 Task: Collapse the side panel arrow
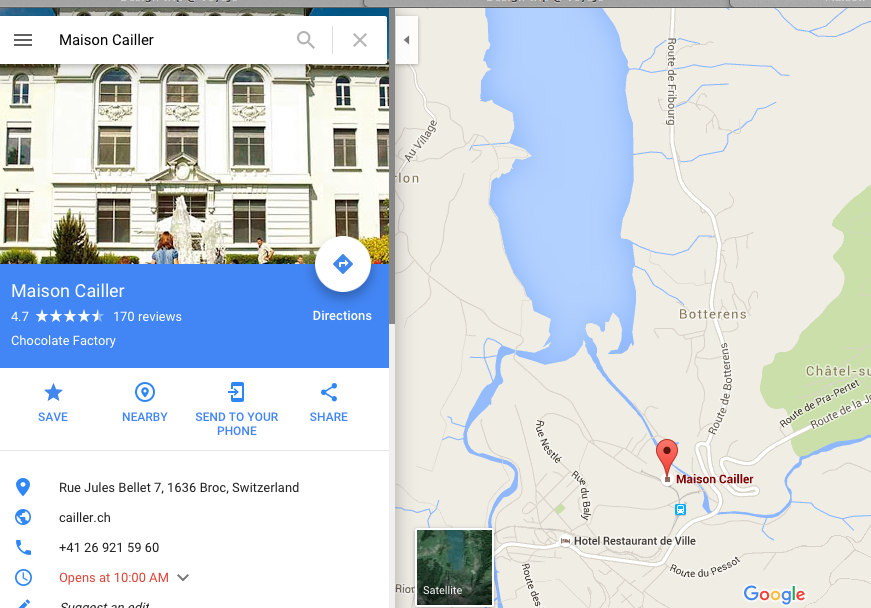407,40
